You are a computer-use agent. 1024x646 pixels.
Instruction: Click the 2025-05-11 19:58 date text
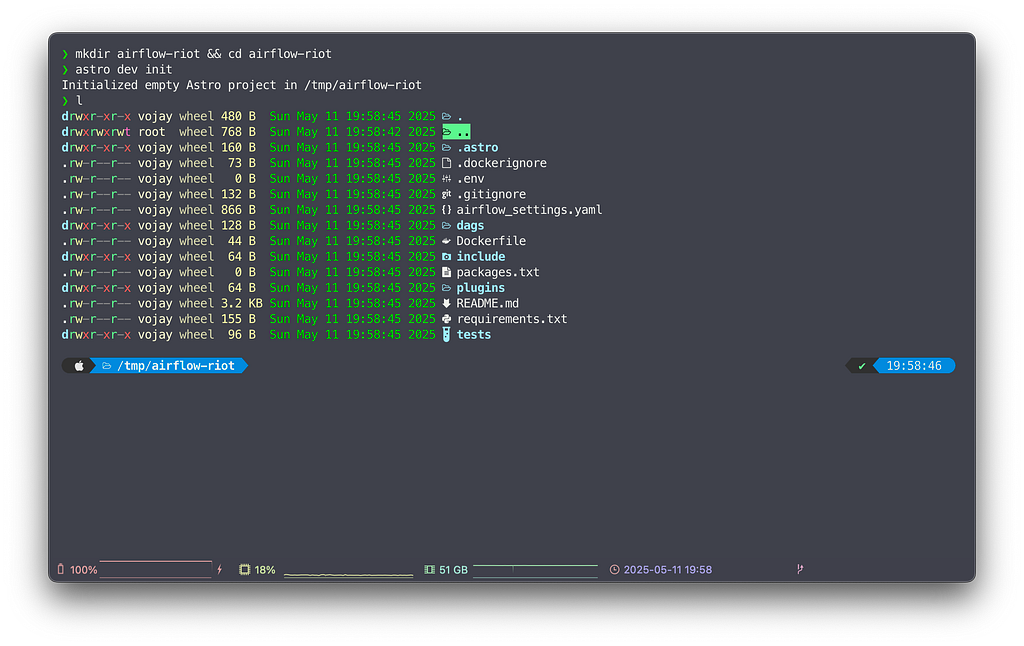[x=667, y=570]
